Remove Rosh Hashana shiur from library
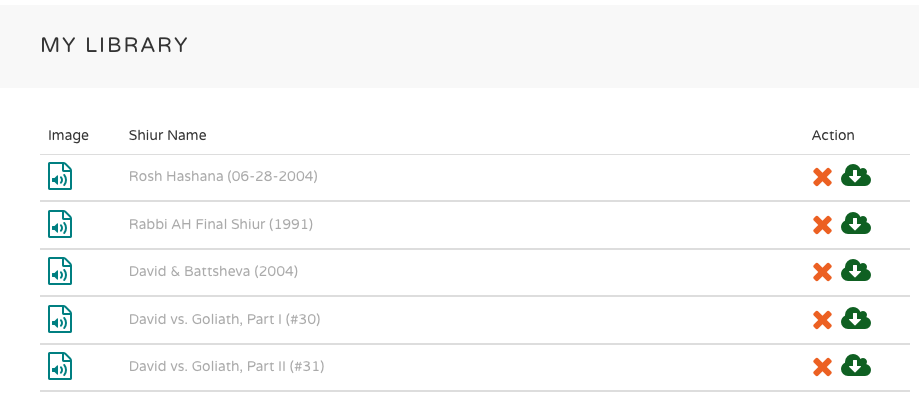Screen dimensions: 919x394 coord(822,177)
